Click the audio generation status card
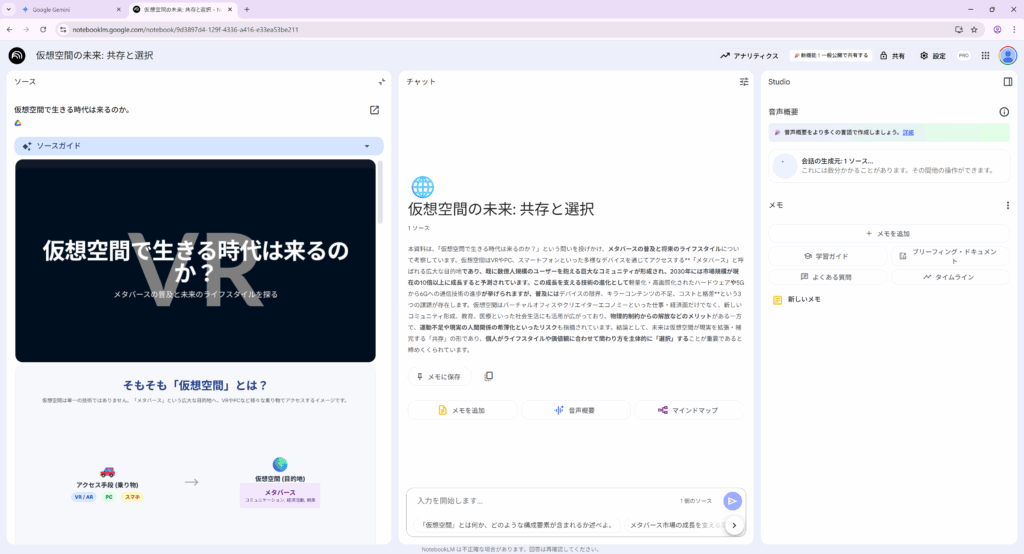Screen dimensions: 1024x554 click(888, 165)
